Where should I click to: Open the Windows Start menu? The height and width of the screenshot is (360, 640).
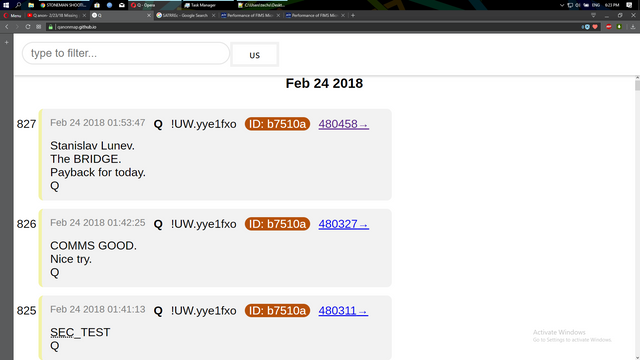pyautogui.click(x=6, y=5)
